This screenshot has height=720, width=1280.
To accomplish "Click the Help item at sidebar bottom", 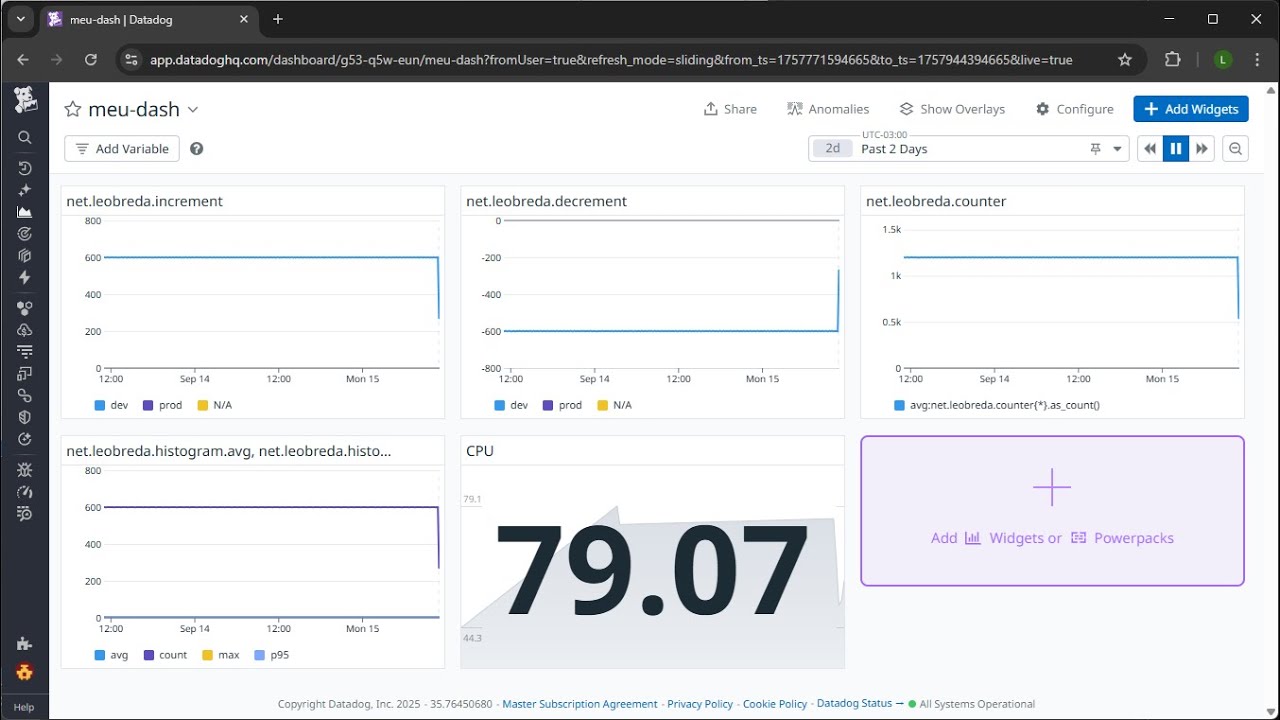I will tap(24, 707).
